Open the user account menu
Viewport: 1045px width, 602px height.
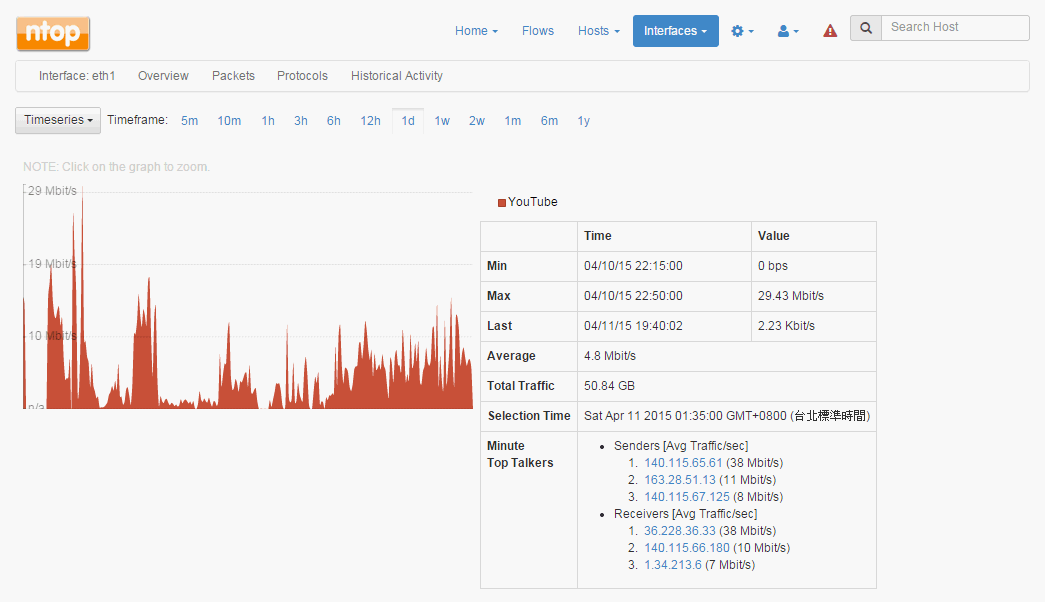click(788, 31)
